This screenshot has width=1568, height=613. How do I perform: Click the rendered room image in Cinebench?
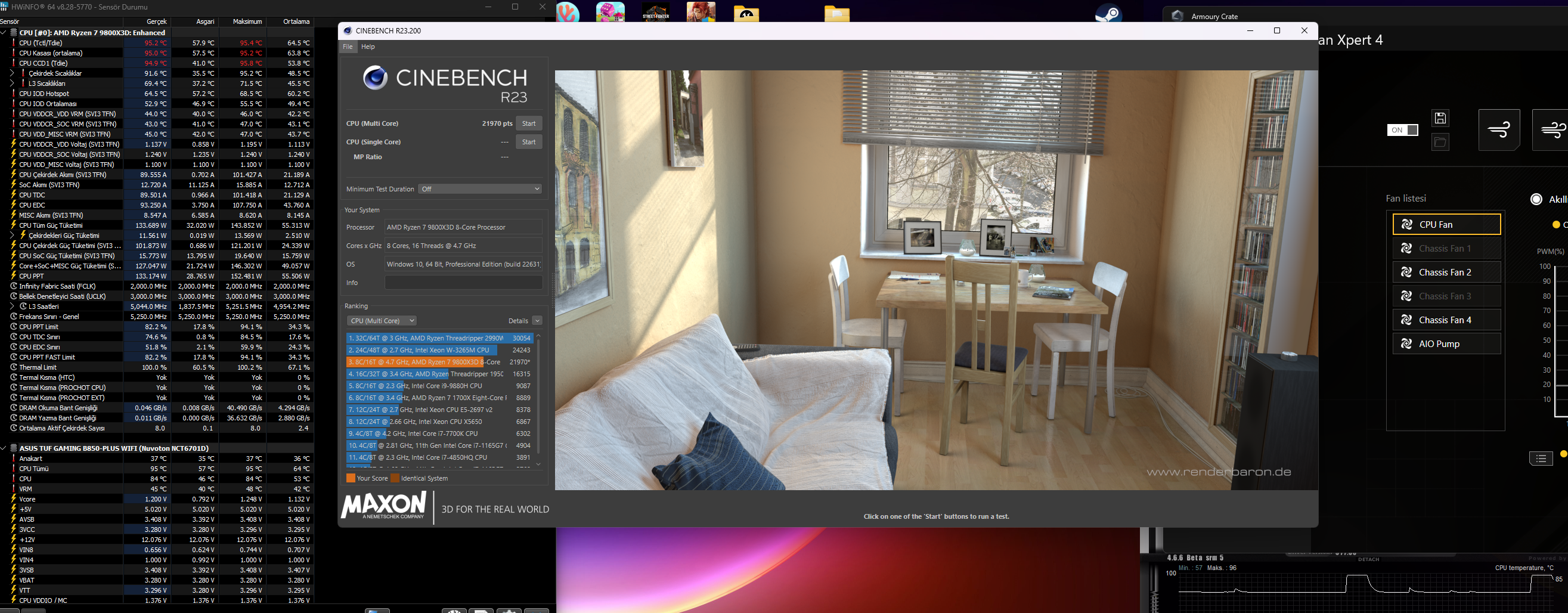coord(936,280)
